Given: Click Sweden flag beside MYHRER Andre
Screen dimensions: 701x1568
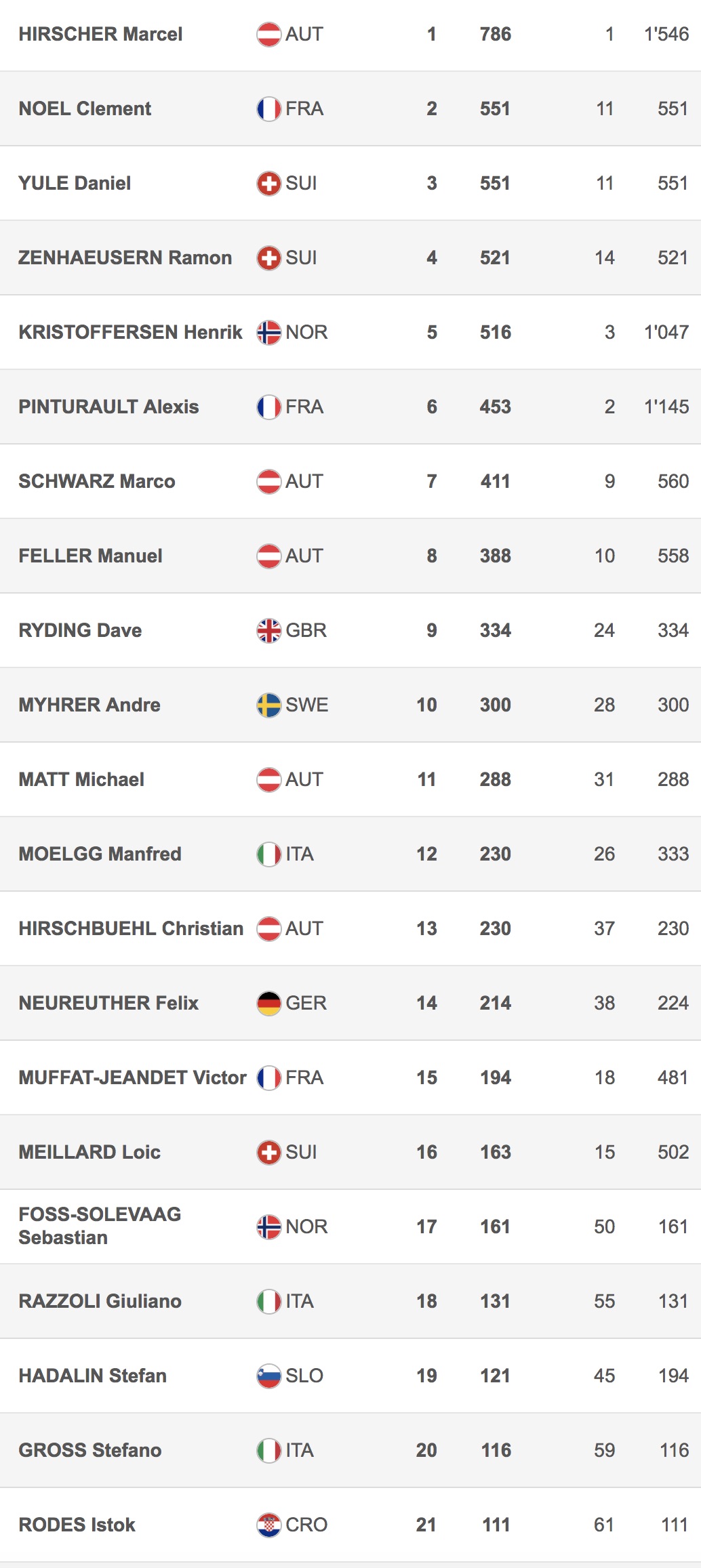Looking at the screenshot, I should coord(268,705).
